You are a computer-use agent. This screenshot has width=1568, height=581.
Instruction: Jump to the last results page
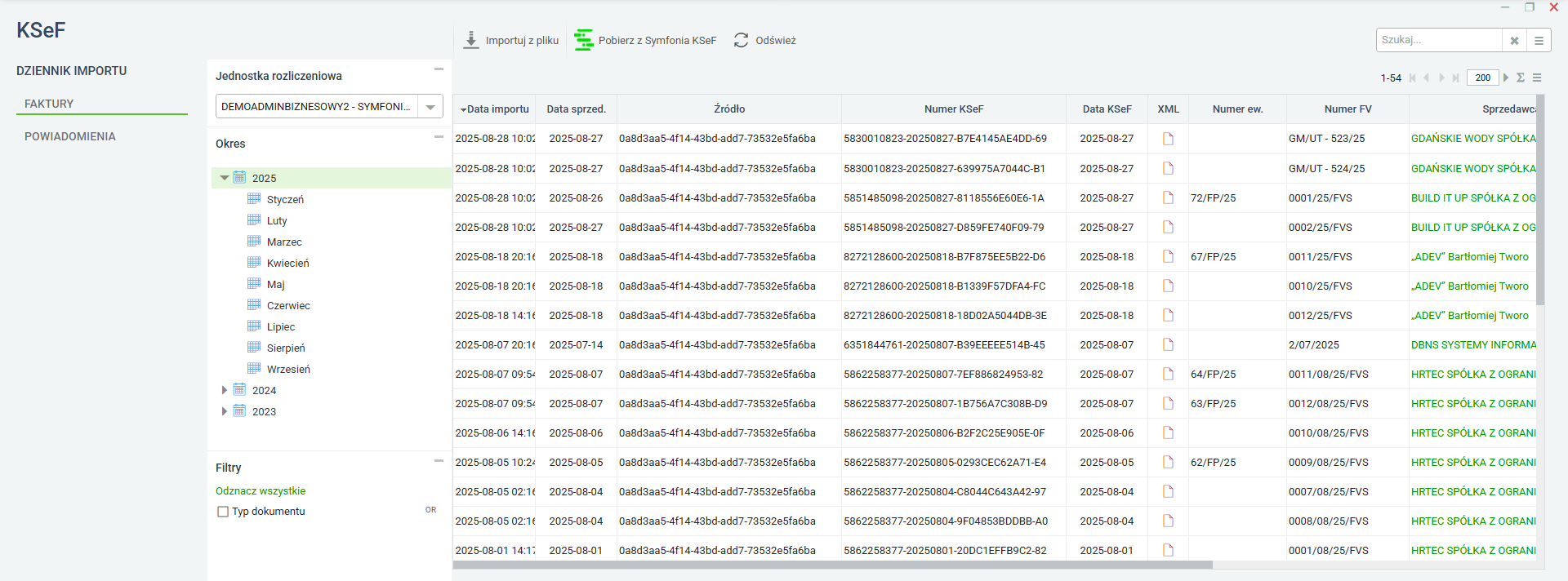click(x=1455, y=78)
